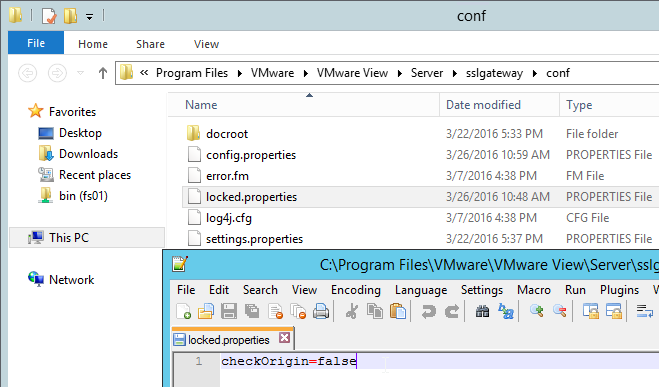Open Find using the binoculars icon
This screenshot has width=659, height=387.
point(482,312)
